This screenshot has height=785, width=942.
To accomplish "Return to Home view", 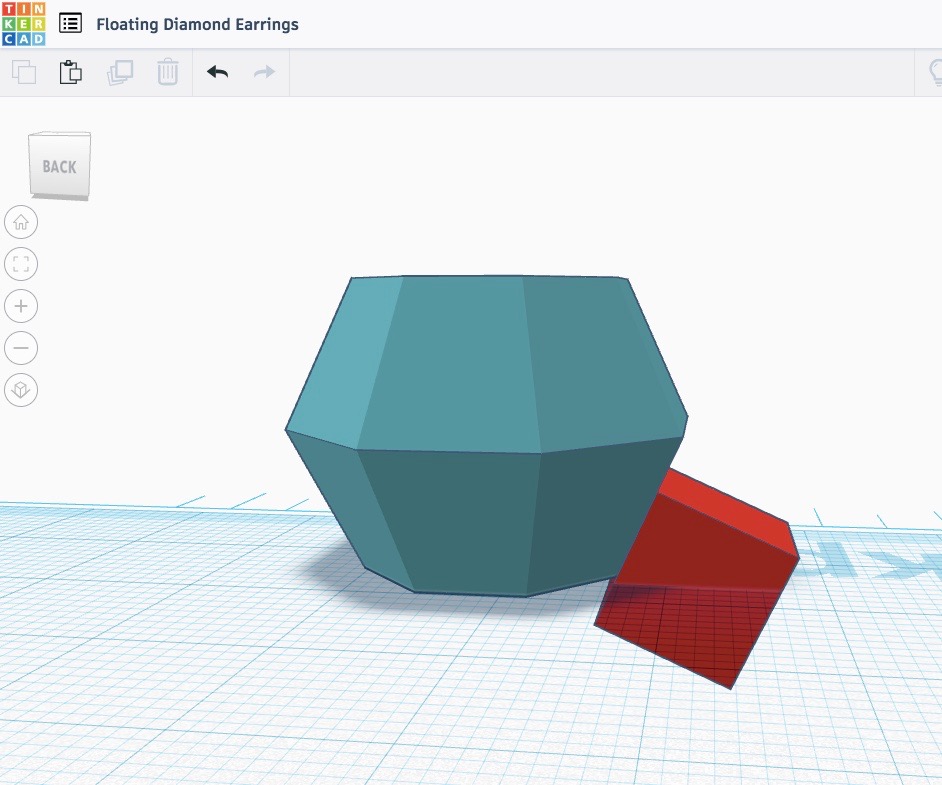I will 21,222.
